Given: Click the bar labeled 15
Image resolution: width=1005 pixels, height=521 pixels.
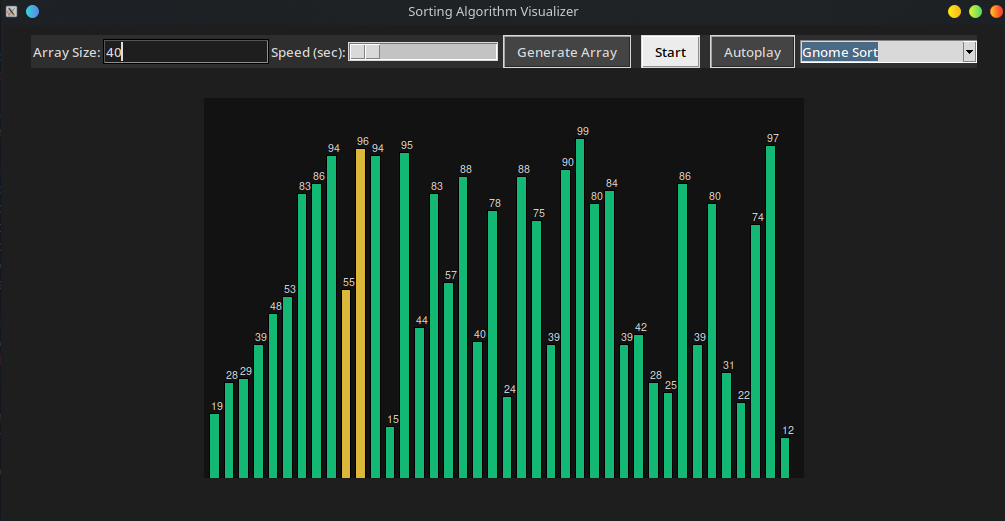Looking at the screenshot, I should click(x=390, y=452).
